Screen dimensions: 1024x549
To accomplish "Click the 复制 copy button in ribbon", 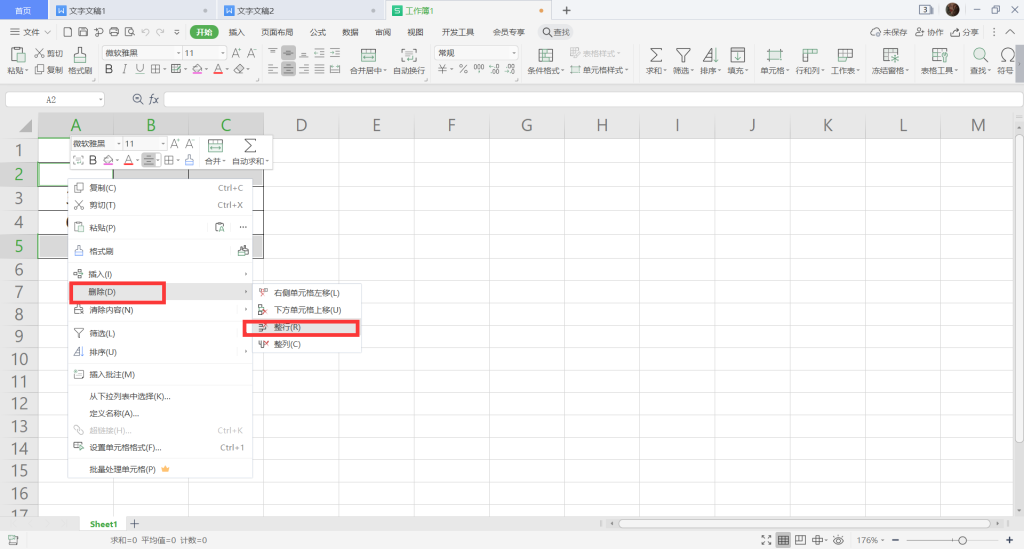I will [49, 70].
